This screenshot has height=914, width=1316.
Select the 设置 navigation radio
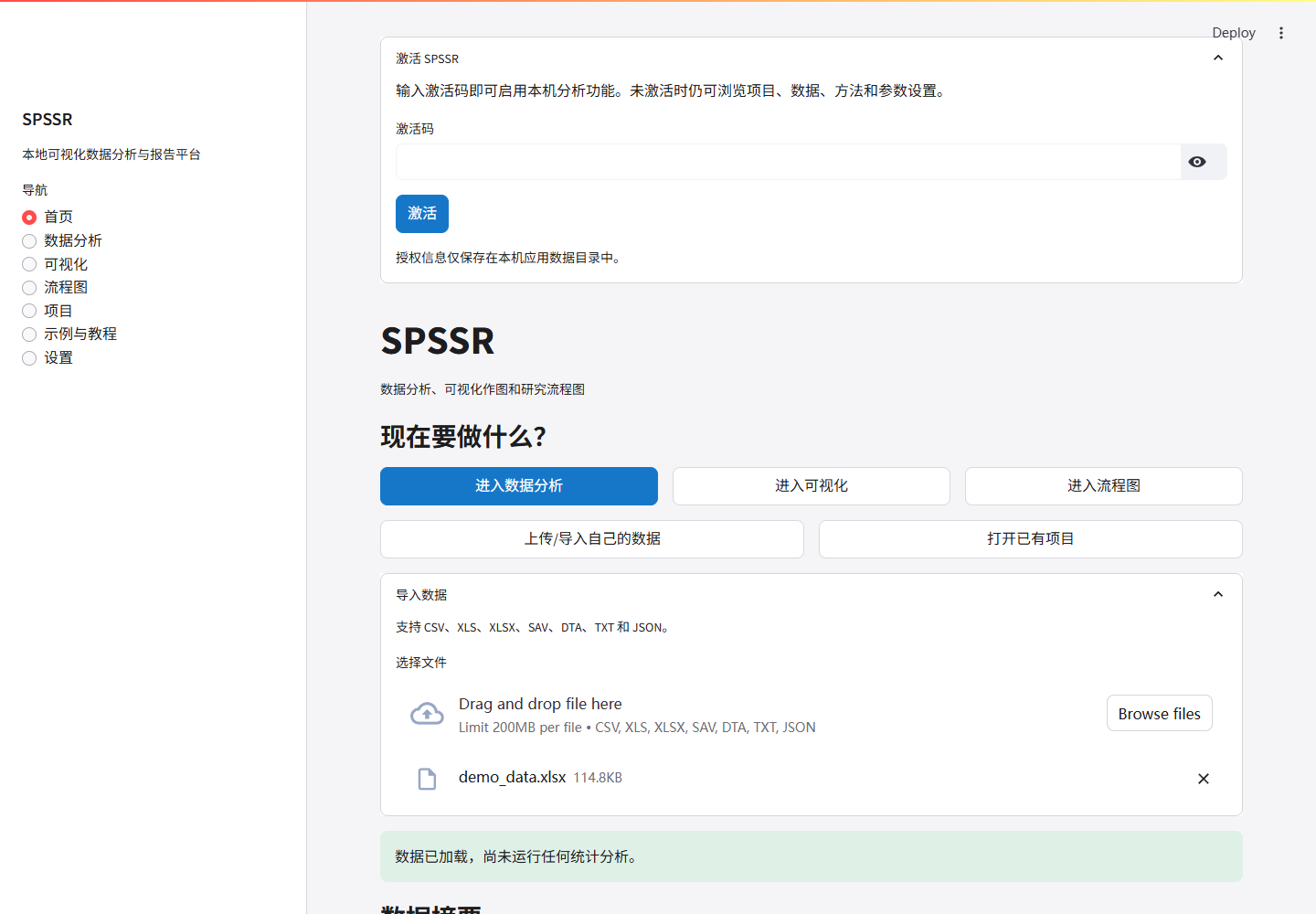tap(29, 358)
